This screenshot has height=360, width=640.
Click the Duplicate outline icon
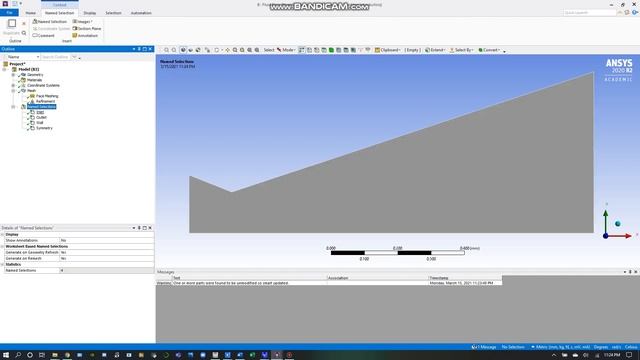pyautogui.click(x=12, y=24)
